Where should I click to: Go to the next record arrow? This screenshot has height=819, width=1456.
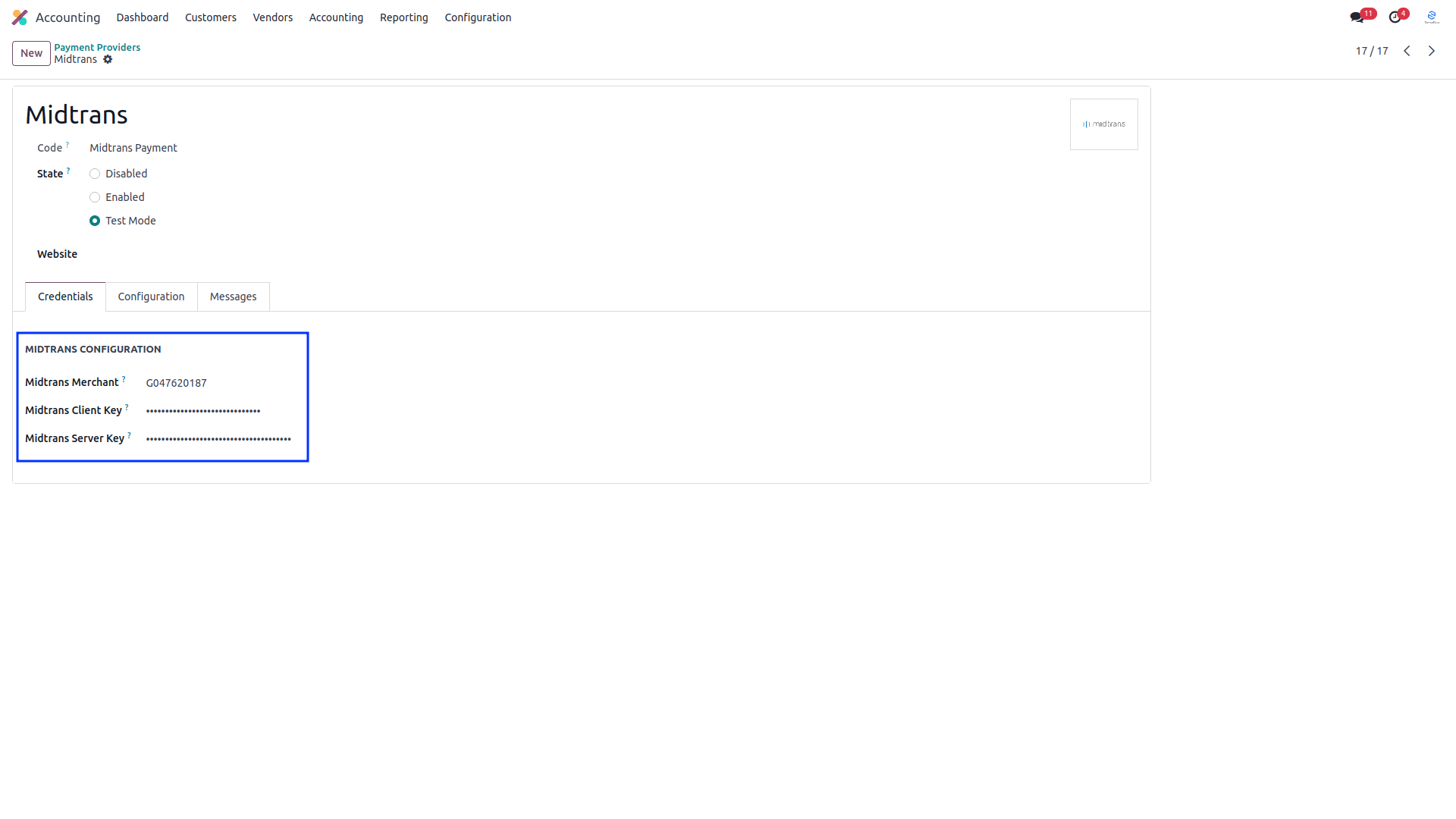tap(1432, 51)
